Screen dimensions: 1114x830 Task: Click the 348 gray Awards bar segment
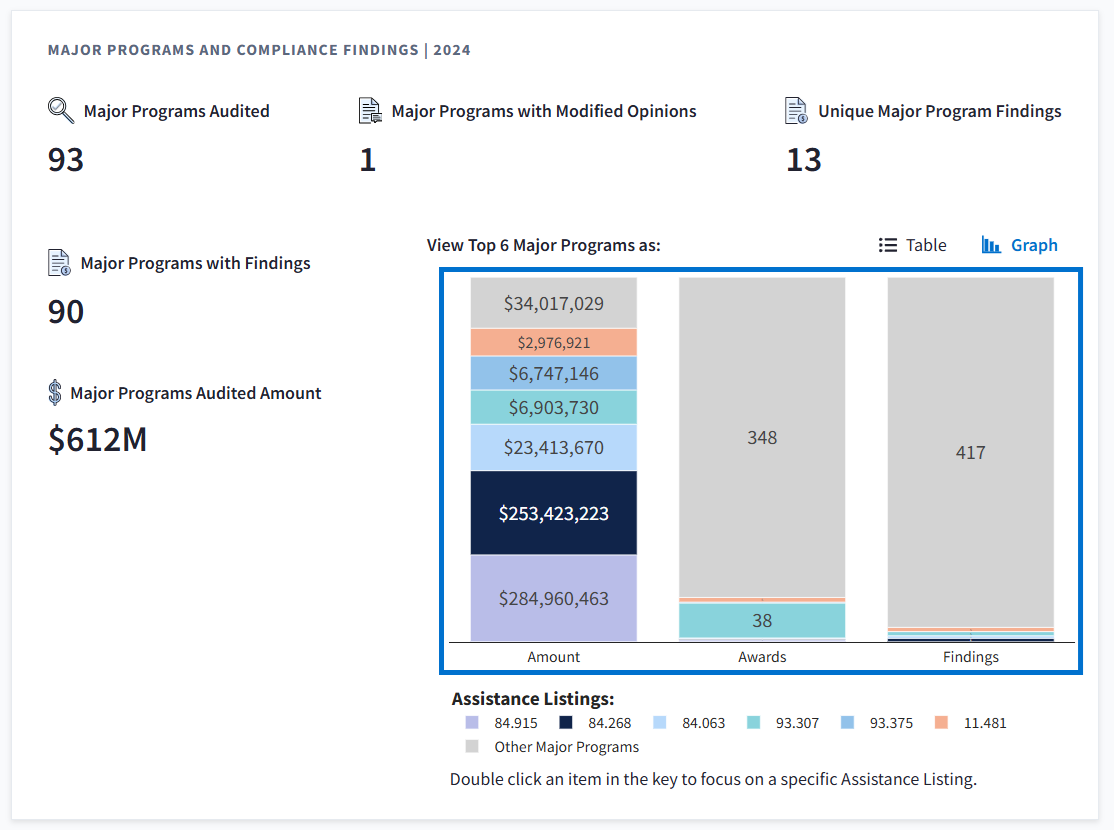[762, 437]
